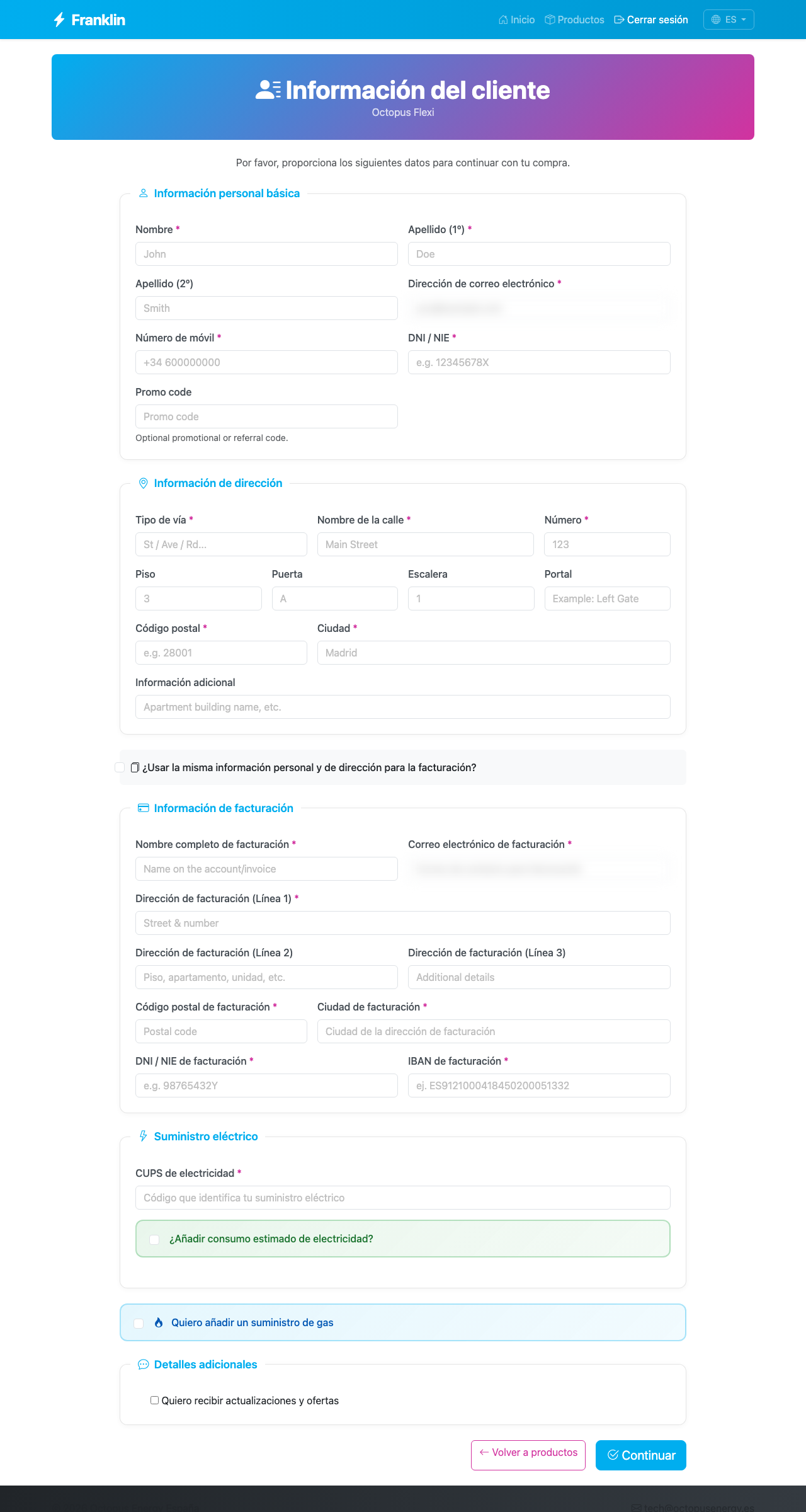Click the flame icon in the gas supply option
This screenshot has width=806, height=1512.
159,1322
